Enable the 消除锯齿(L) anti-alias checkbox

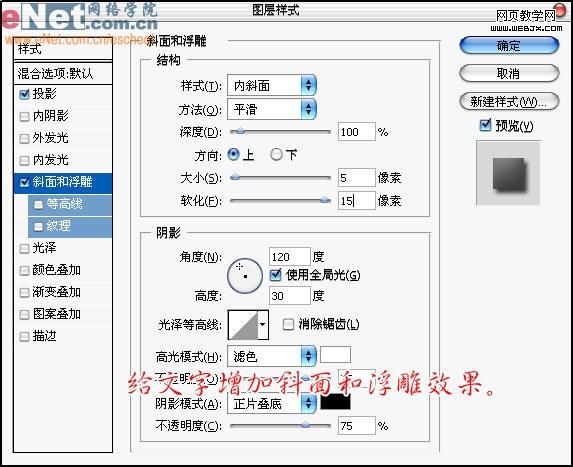(x=288, y=324)
